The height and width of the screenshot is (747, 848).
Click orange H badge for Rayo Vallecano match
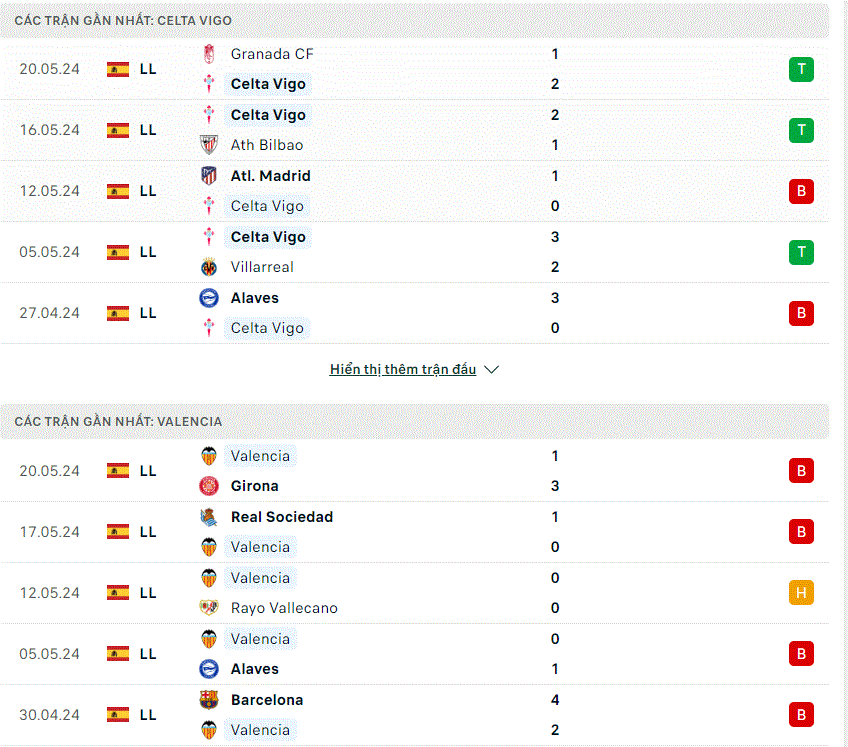tap(801, 593)
